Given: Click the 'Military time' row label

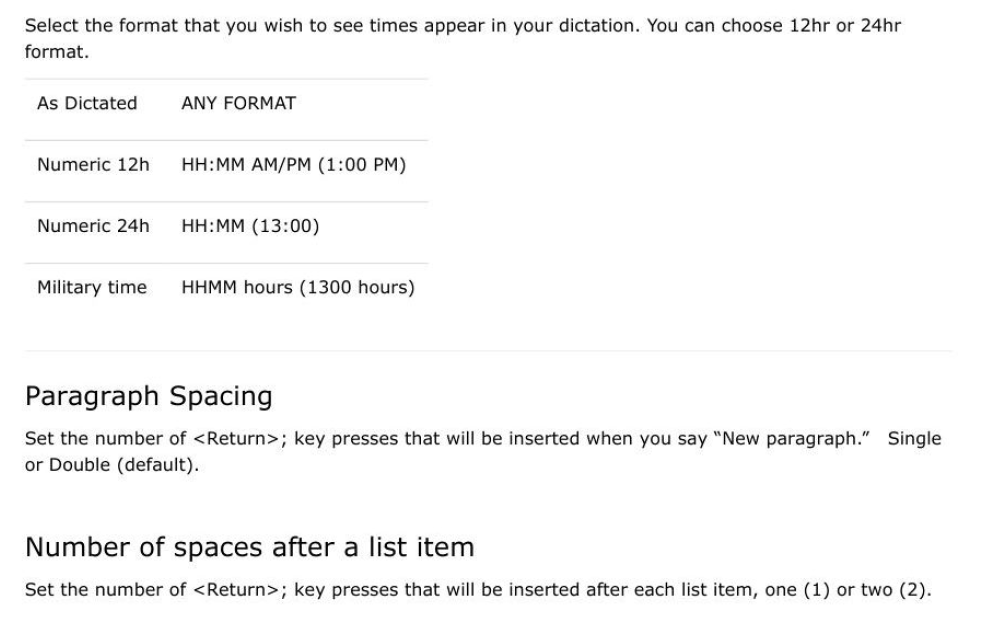Looking at the screenshot, I should [x=92, y=287].
